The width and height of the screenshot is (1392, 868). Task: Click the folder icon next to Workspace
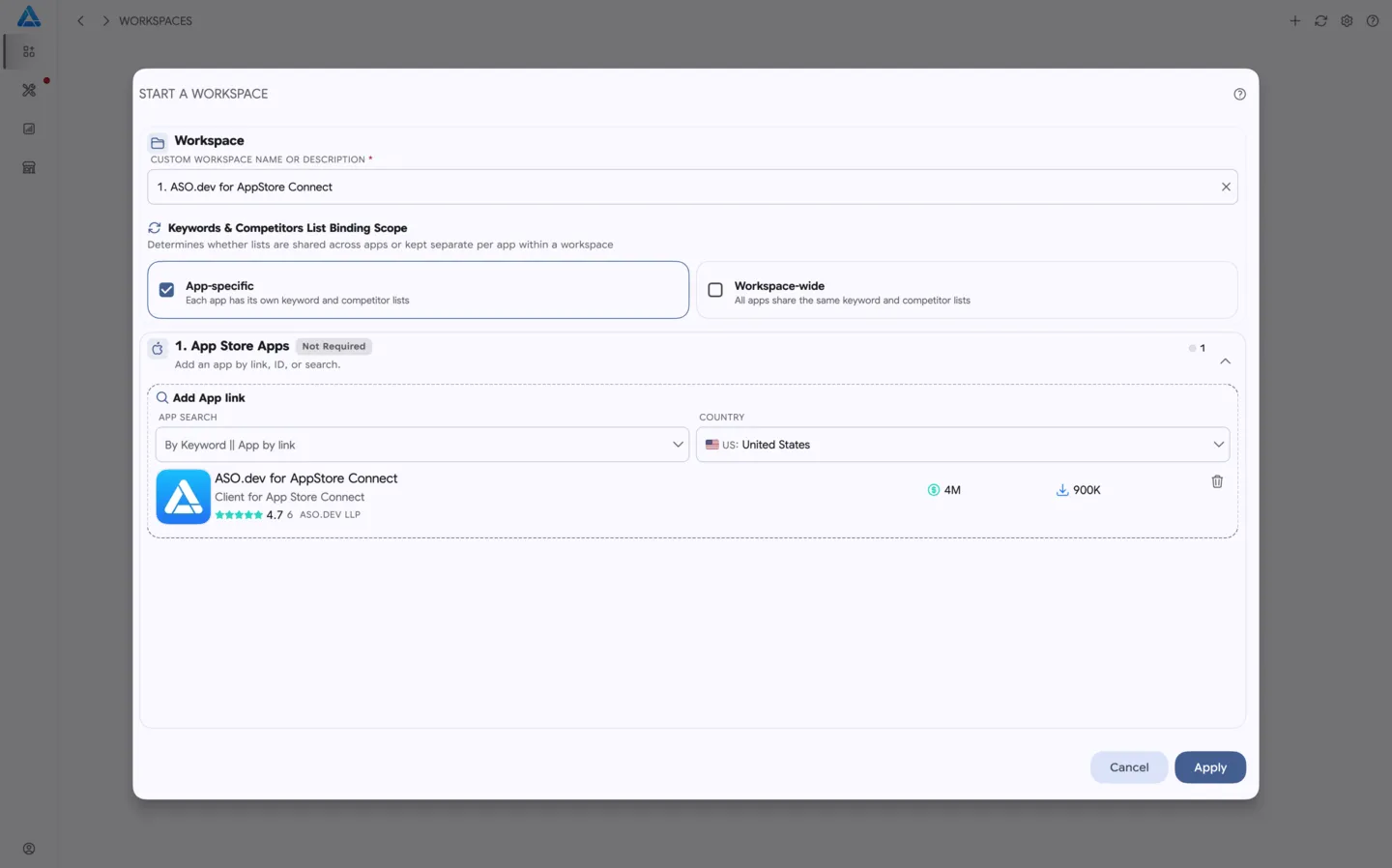click(158, 142)
